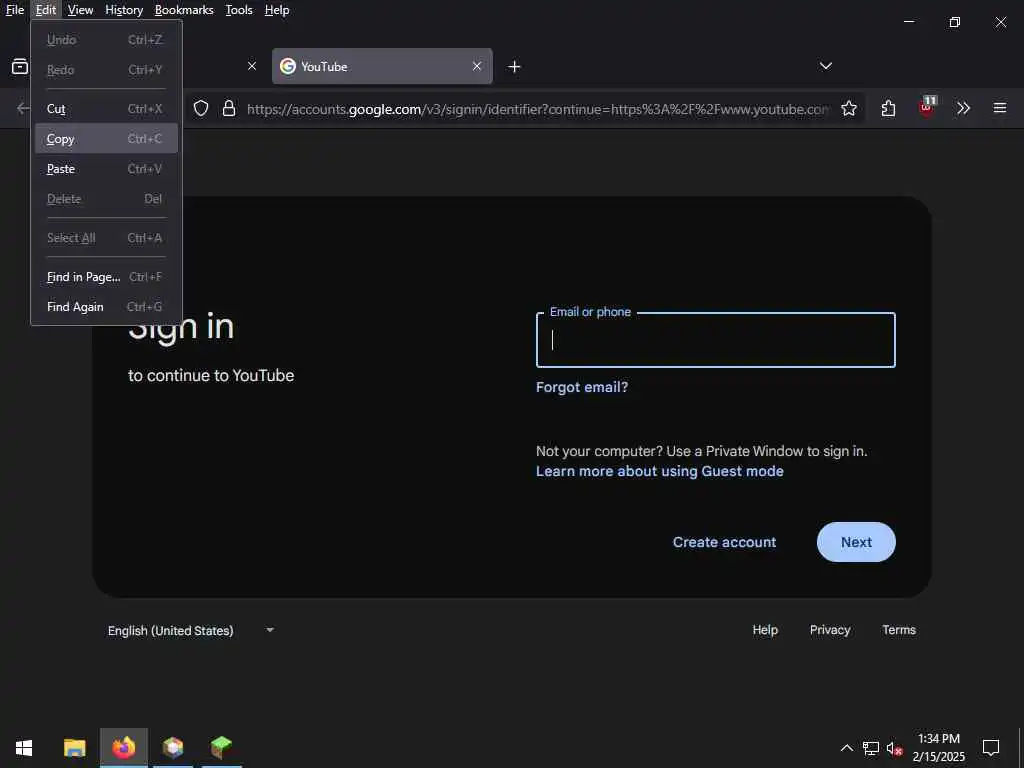Click the Next button
The width and height of the screenshot is (1024, 768).
click(x=856, y=542)
